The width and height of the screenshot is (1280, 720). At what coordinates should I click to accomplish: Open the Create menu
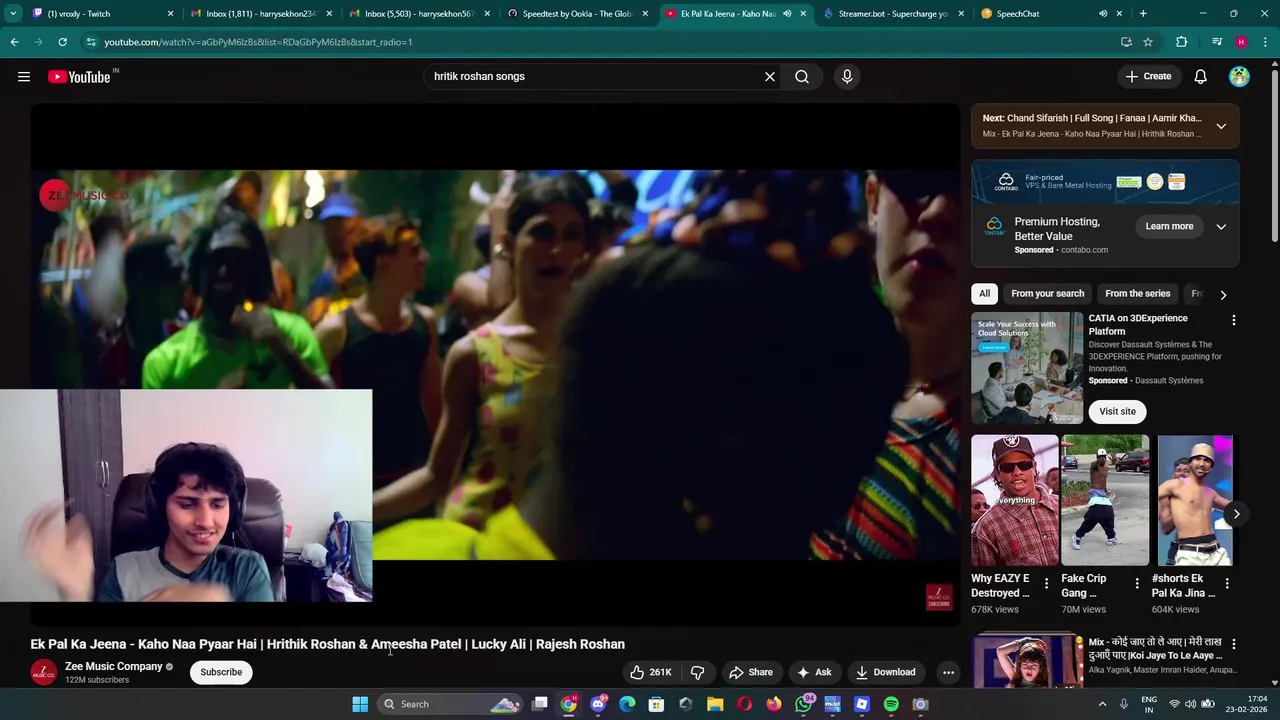1148,76
